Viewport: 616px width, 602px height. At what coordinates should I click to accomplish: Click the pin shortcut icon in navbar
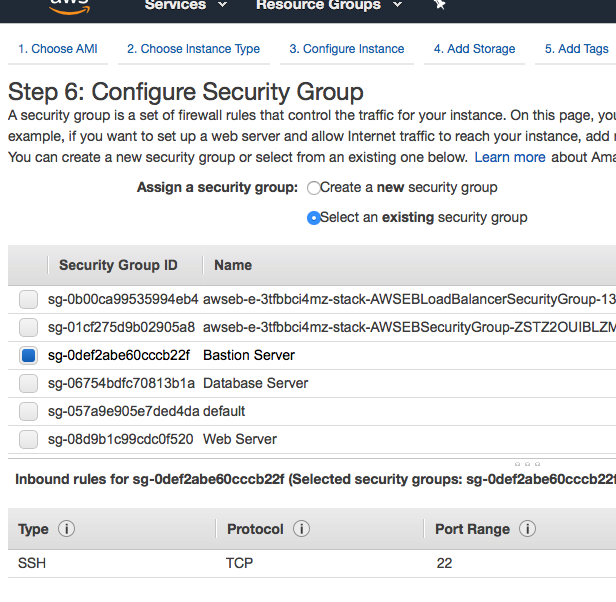click(x=439, y=5)
